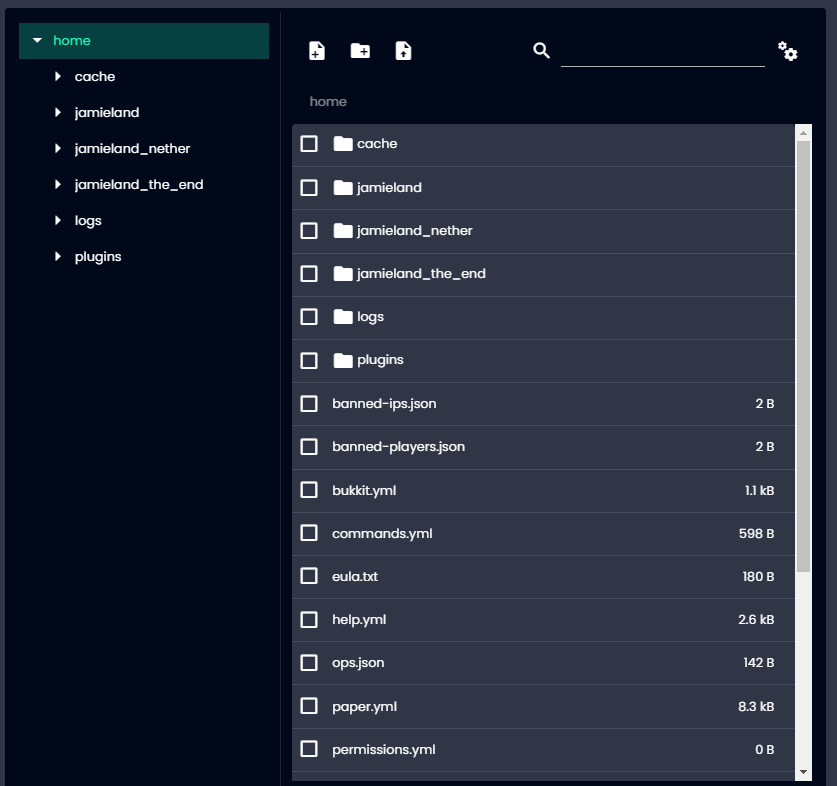Image resolution: width=837 pixels, height=786 pixels.
Task: Click the plugins folder icon in list
Action: [x=343, y=360]
